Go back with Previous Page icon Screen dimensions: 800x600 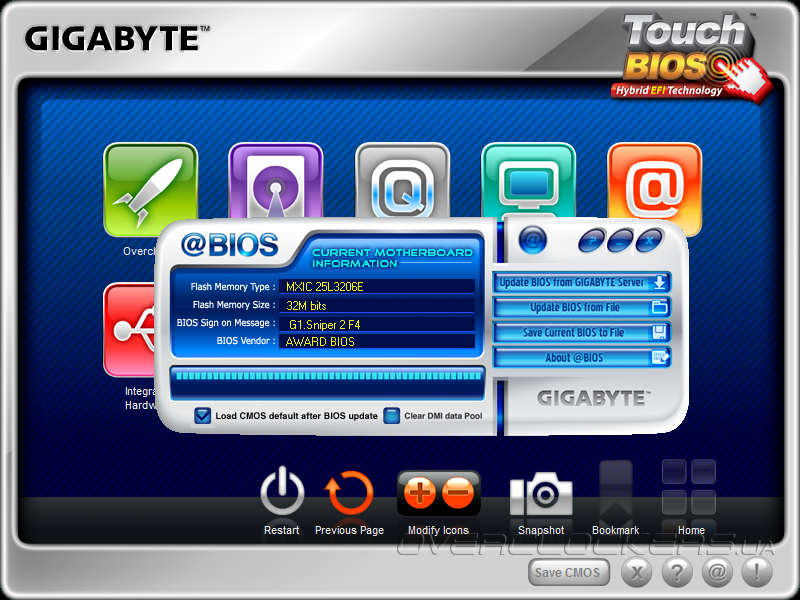pos(349,493)
